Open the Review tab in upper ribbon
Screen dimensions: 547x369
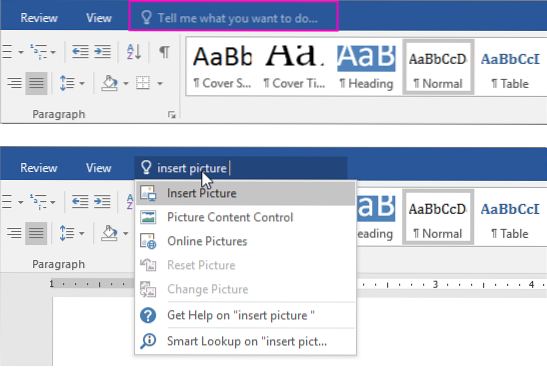click(39, 18)
